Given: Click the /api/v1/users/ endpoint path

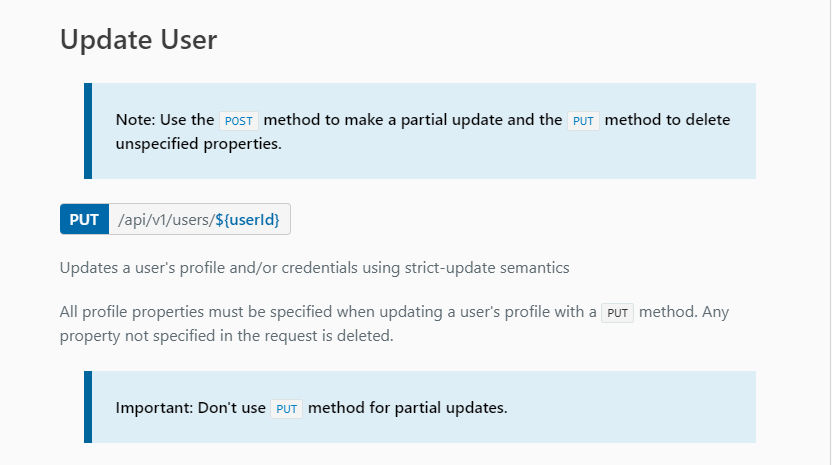Looking at the screenshot, I should coord(165,220).
